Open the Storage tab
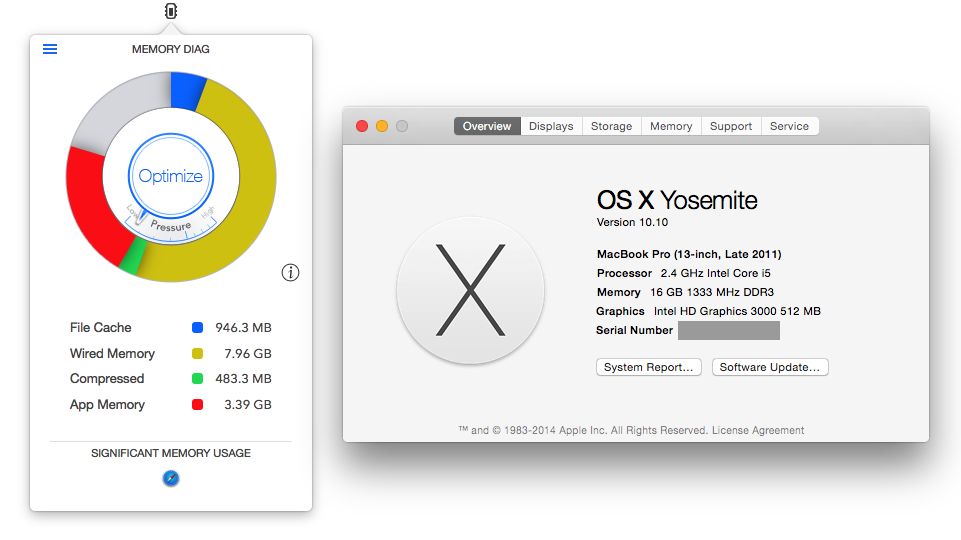 [x=612, y=126]
